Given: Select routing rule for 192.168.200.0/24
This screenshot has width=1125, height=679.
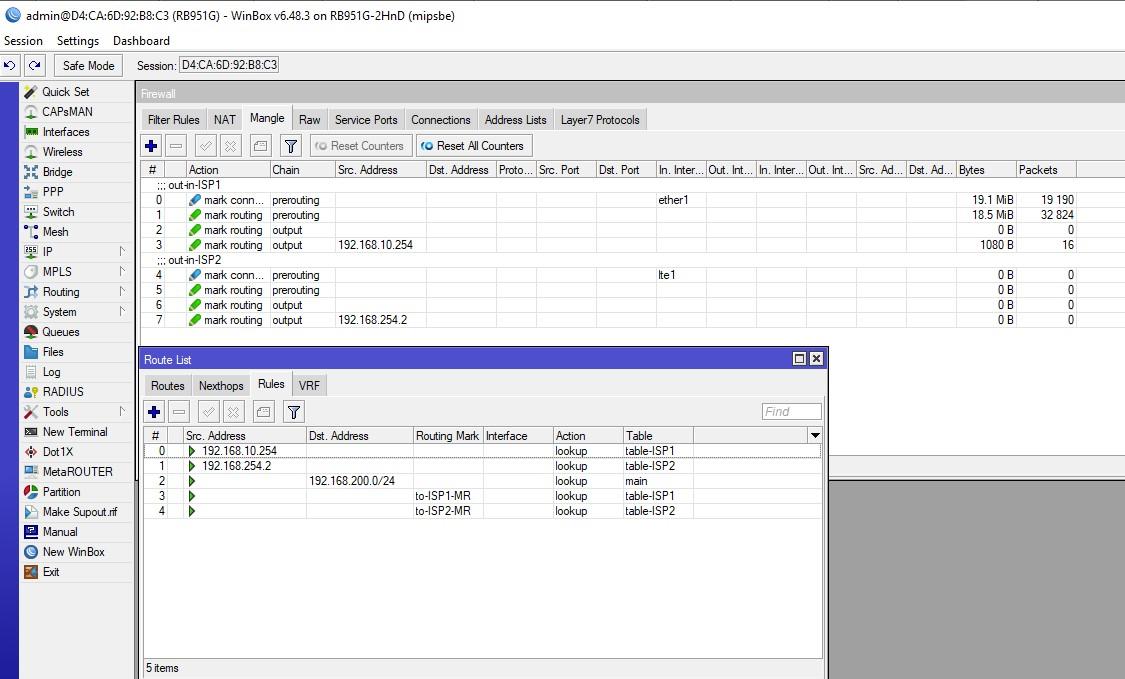Looking at the screenshot, I should click(x=482, y=481).
